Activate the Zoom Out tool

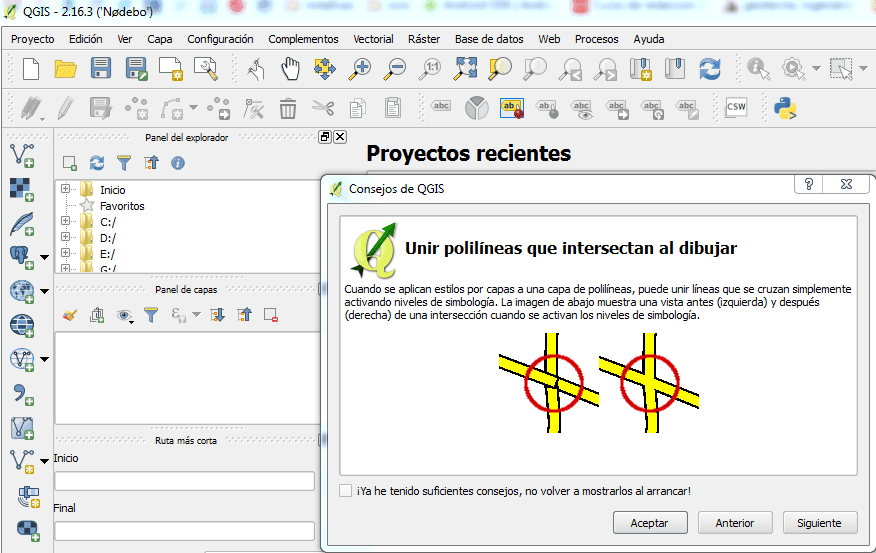[x=394, y=69]
